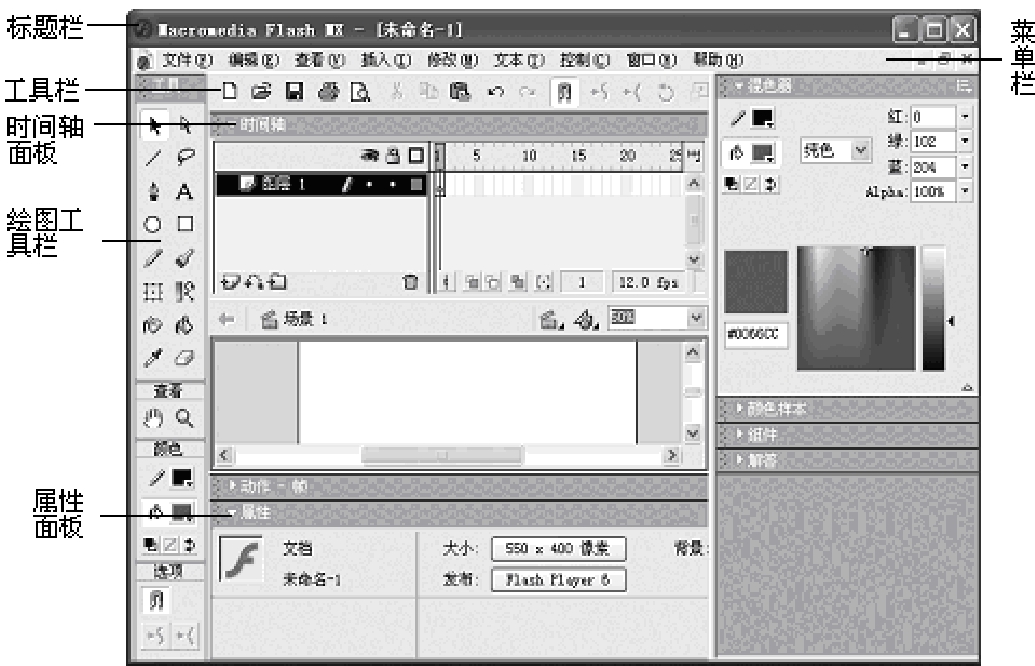Toggle the lock all layers column icon
This screenshot has width=1035, height=666.
pos(393,156)
